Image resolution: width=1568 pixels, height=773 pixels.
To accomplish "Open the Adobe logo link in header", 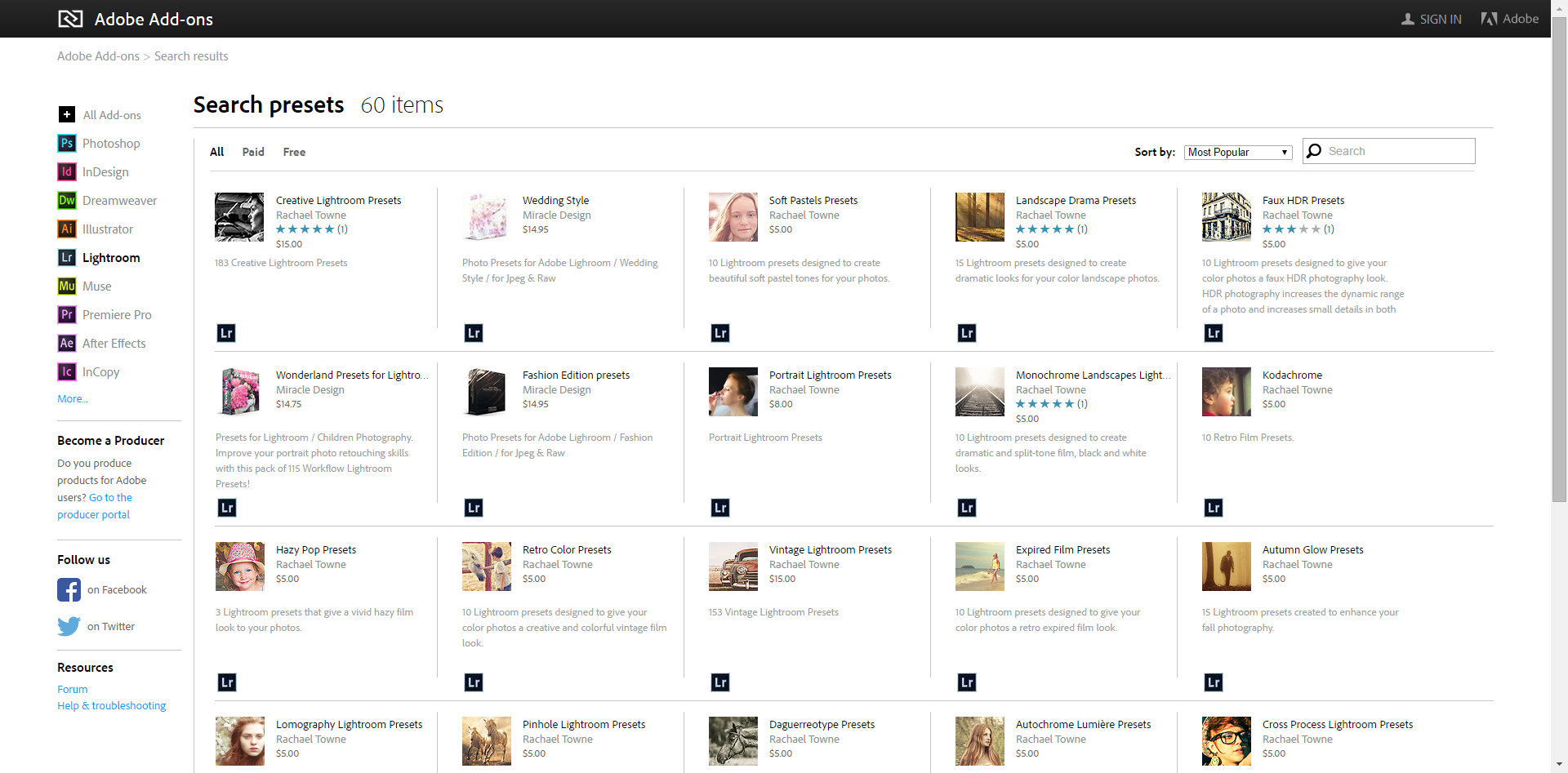I will [1509, 19].
